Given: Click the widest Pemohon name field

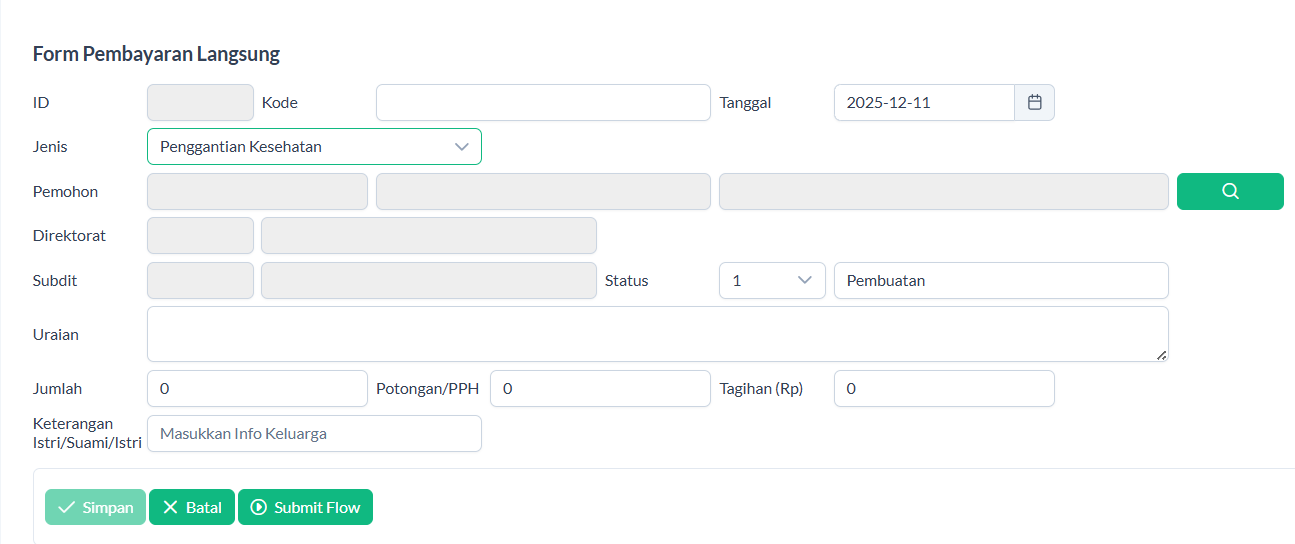Looking at the screenshot, I should point(943,191).
